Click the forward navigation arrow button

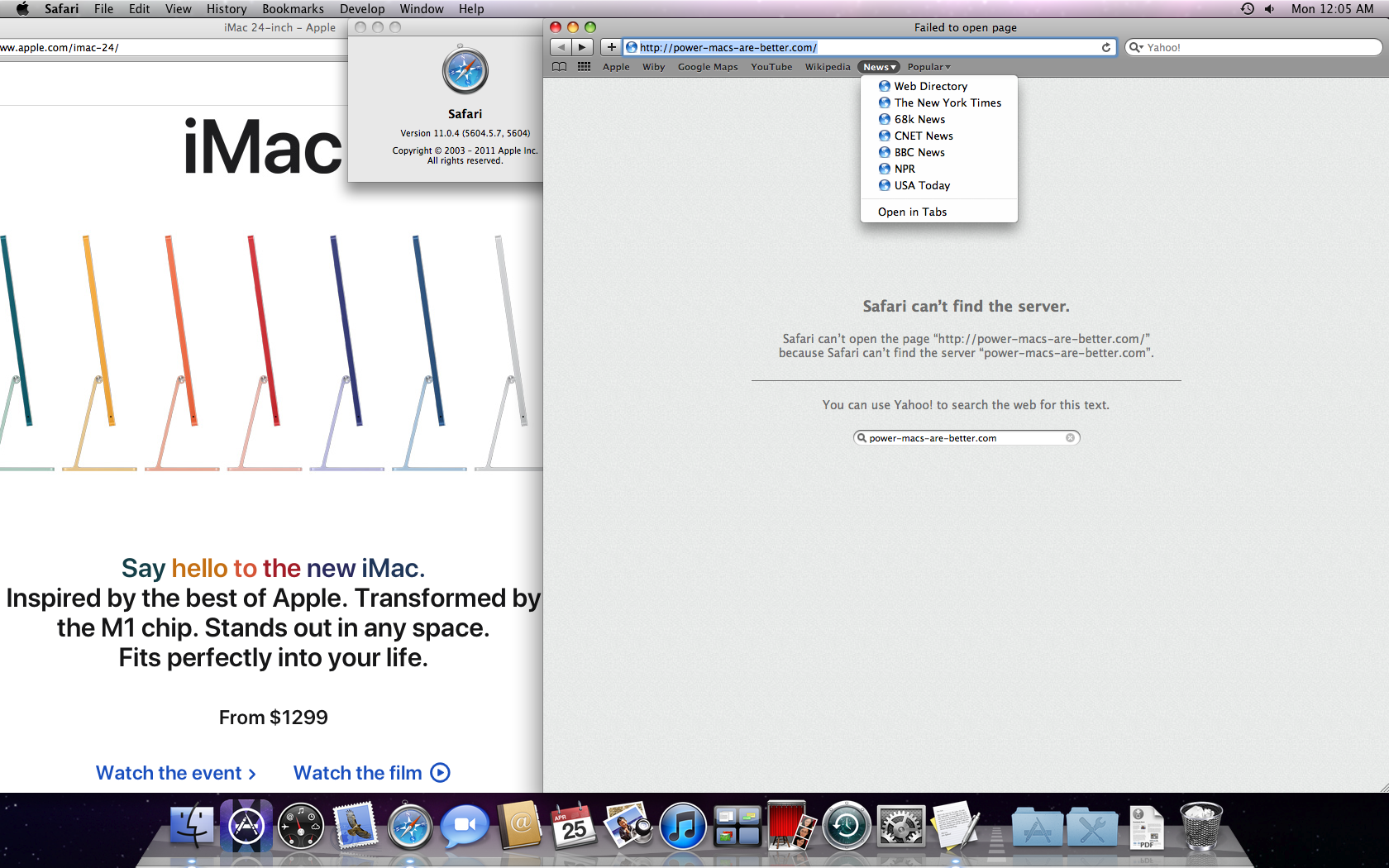(582, 47)
